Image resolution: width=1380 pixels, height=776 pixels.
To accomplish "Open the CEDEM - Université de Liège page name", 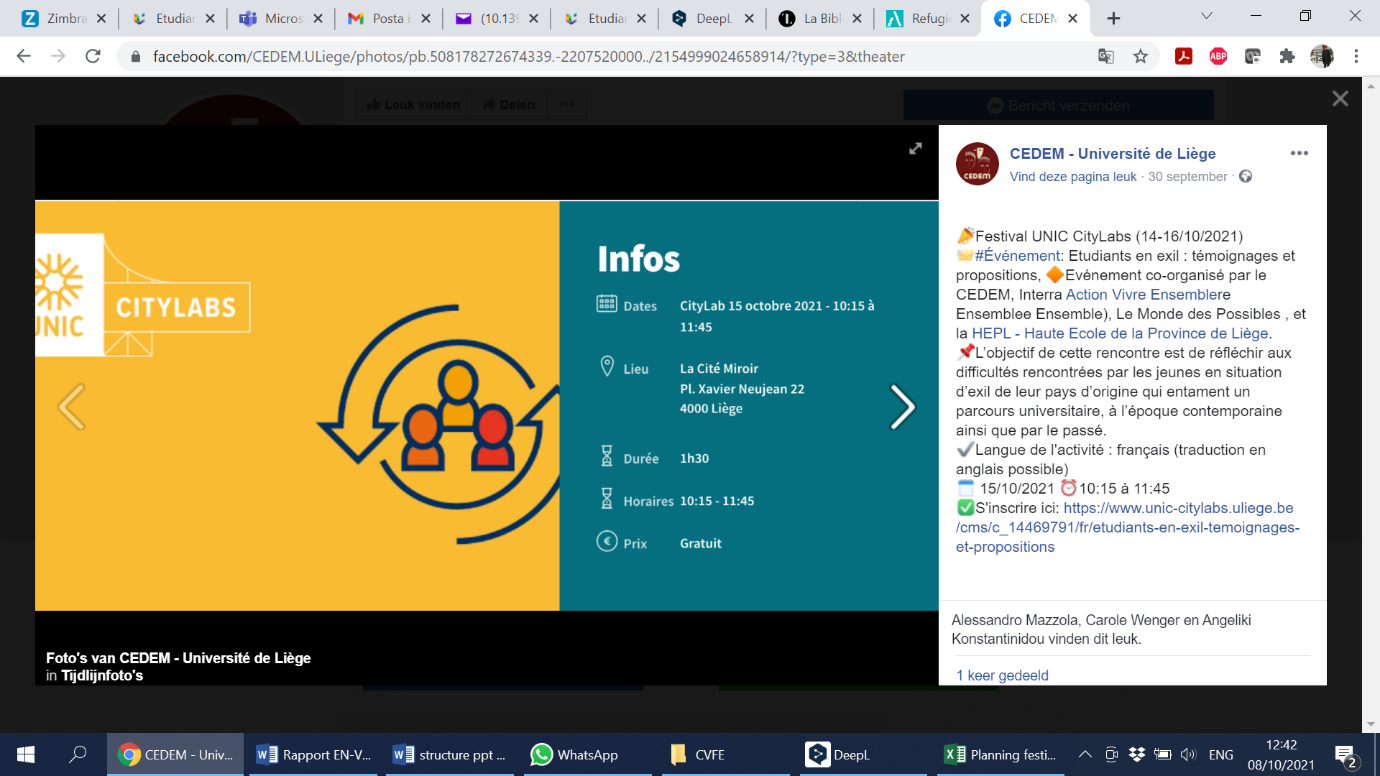I will [1113, 153].
